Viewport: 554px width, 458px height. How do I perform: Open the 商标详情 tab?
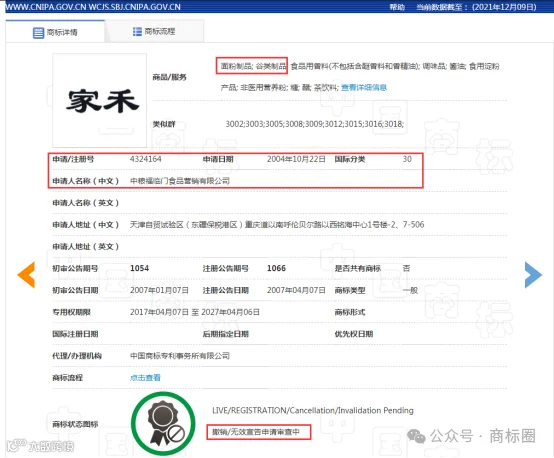tap(55, 32)
